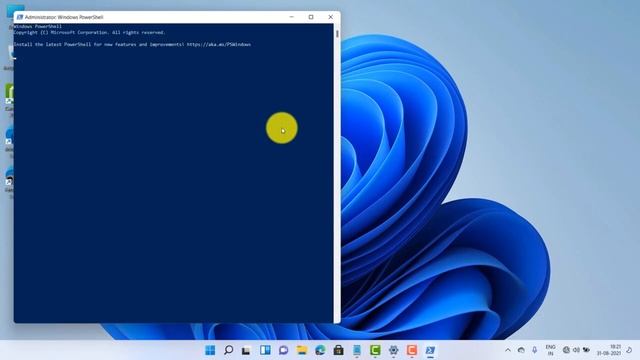Select PowerShell icon on taskbar

(x=430, y=350)
